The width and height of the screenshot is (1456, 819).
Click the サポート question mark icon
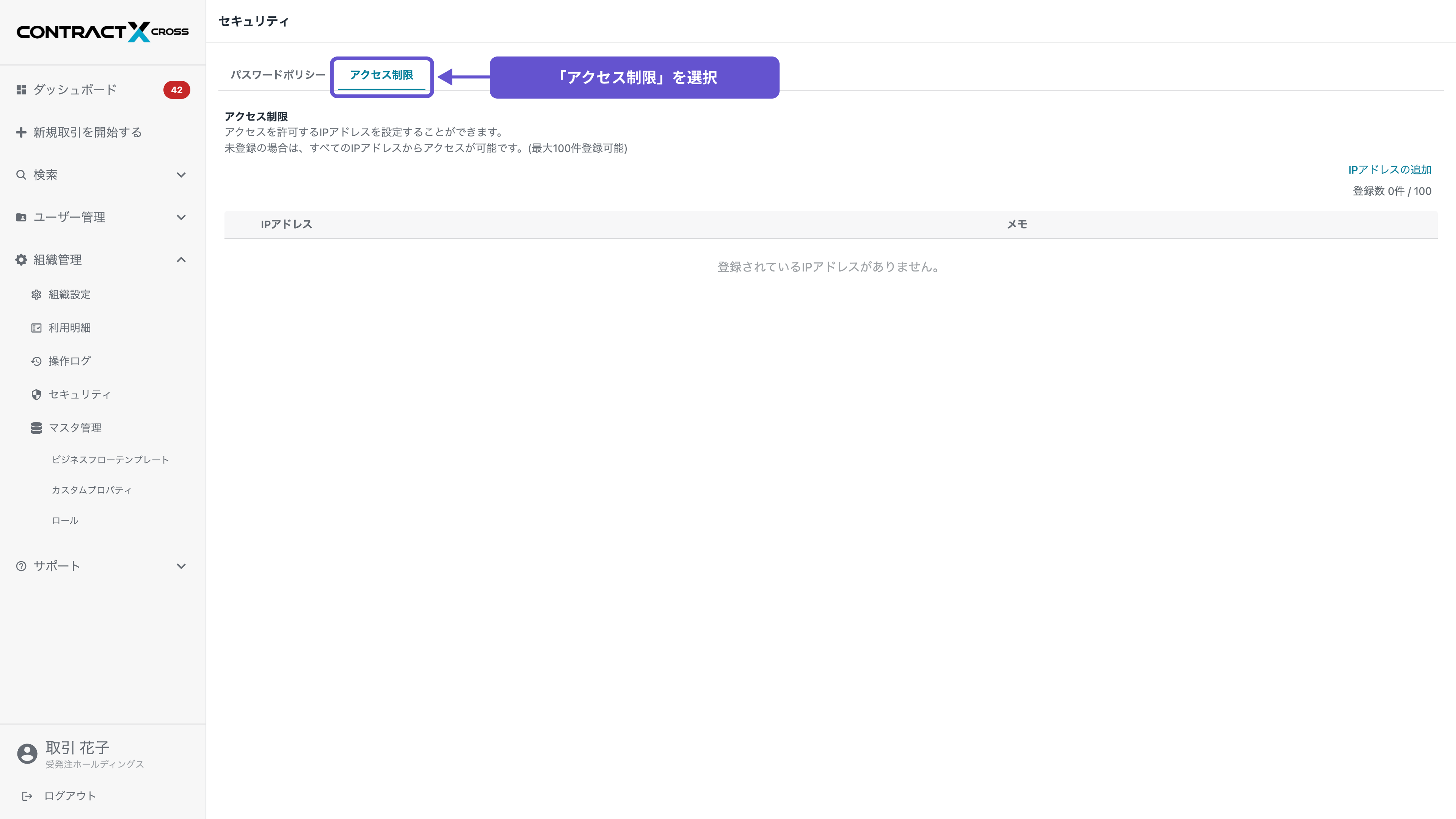pos(21,565)
